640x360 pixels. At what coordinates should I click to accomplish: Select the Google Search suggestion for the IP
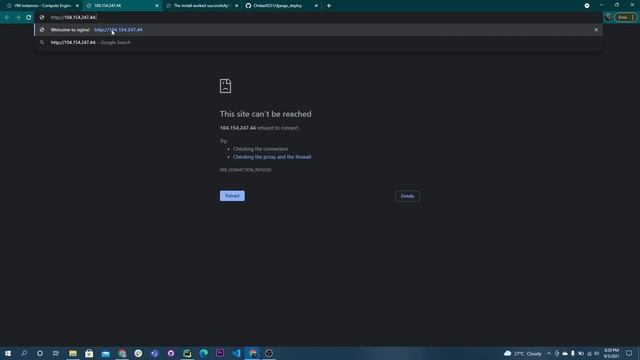point(318,42)
